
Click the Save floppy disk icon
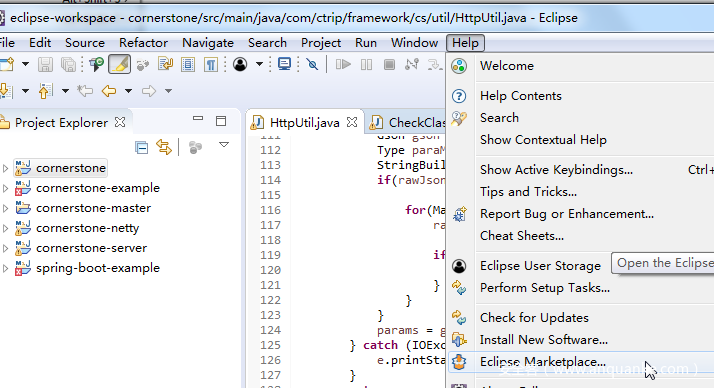pos(45,64)
